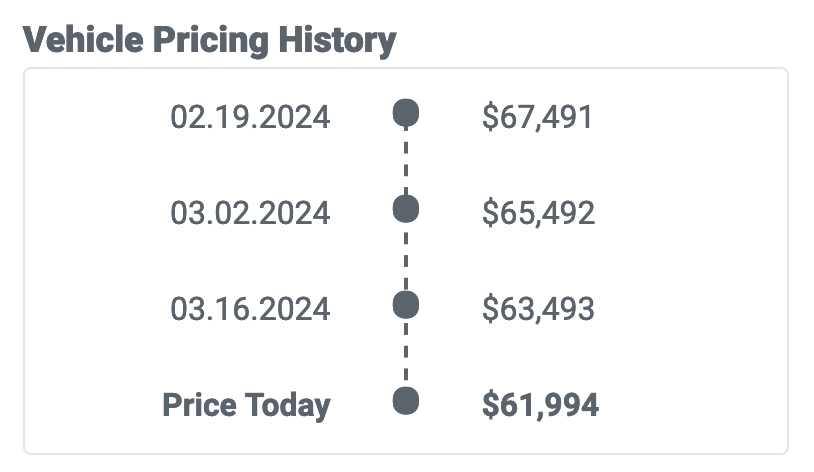
Task: Select the 03.02.2024 timeline dot
Action: (x=405, y=209)
